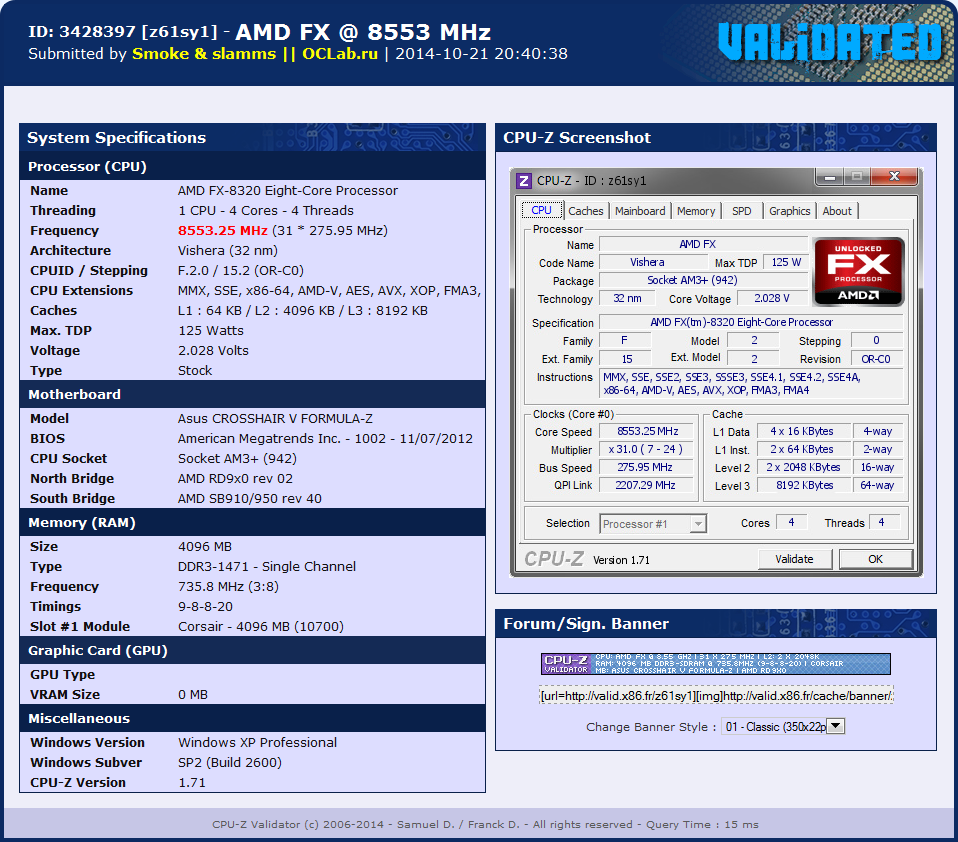Open the Caches tab
Viewport: 958px width, 842px height.
click(585, 211)
